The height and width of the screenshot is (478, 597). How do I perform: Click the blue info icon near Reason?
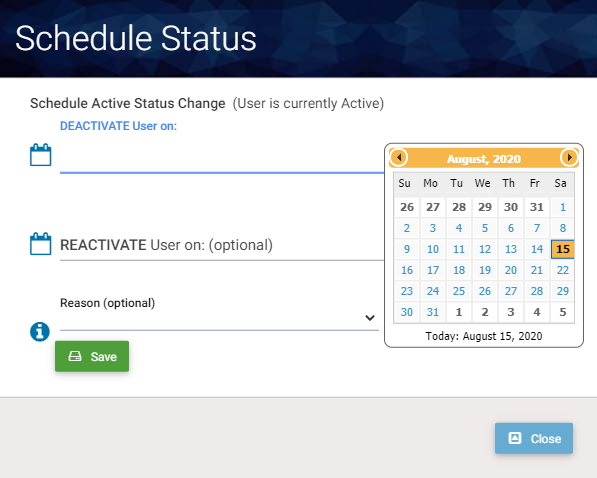pos(40,332)
